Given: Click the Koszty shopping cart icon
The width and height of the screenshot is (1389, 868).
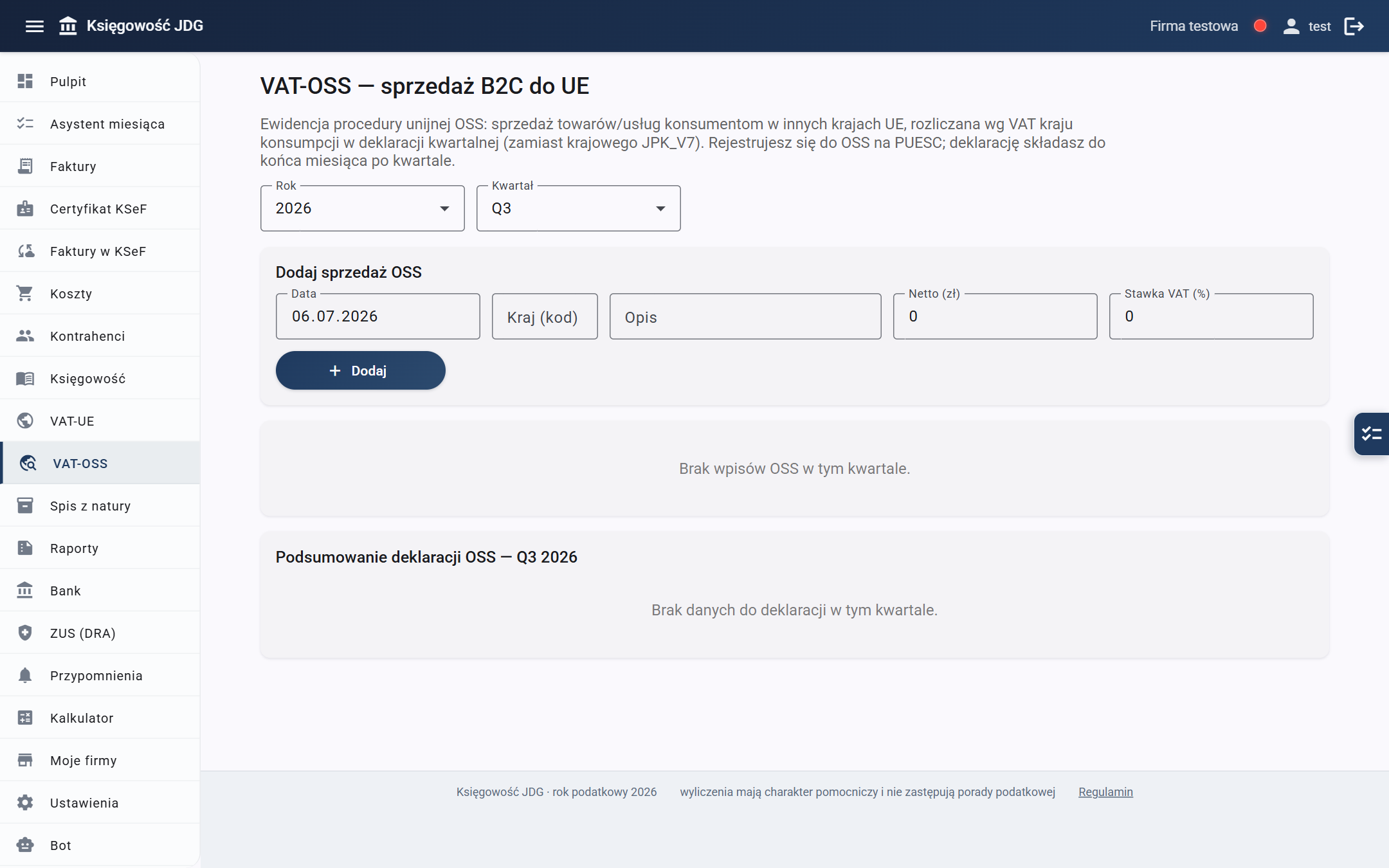Looking at the screenshot, I should point(25,293).
